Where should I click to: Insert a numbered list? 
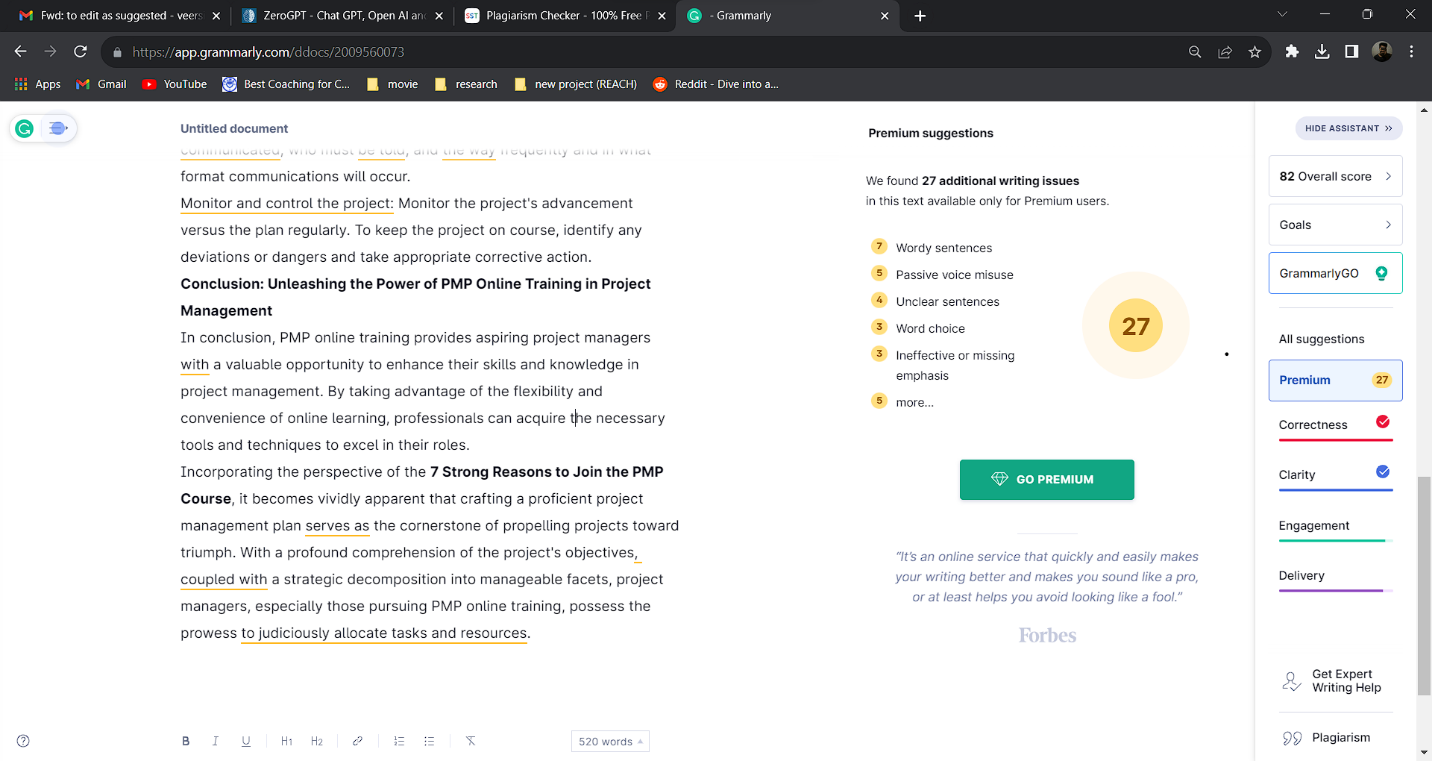click(399, 741)
